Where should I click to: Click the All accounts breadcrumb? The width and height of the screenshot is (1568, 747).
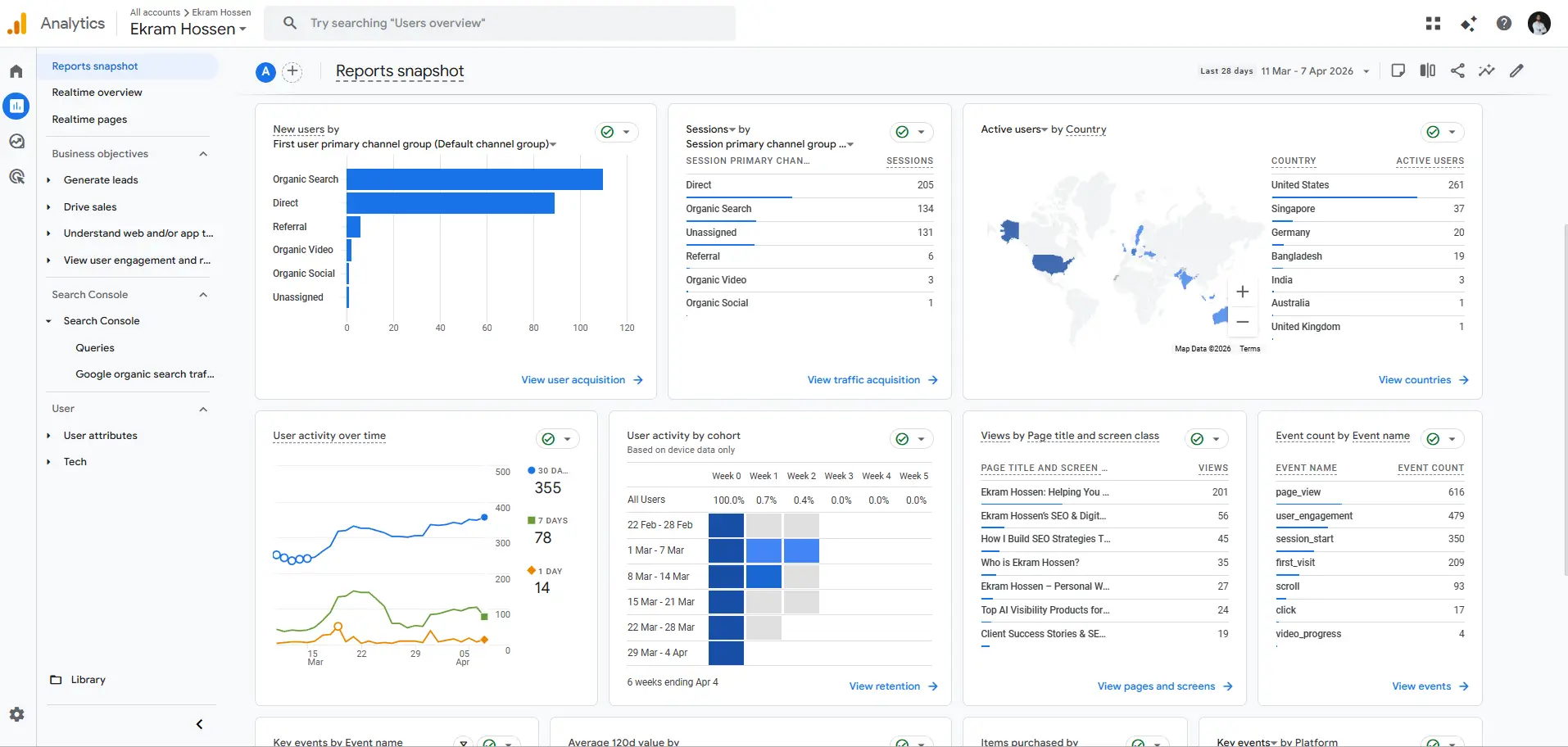(155, 12)
